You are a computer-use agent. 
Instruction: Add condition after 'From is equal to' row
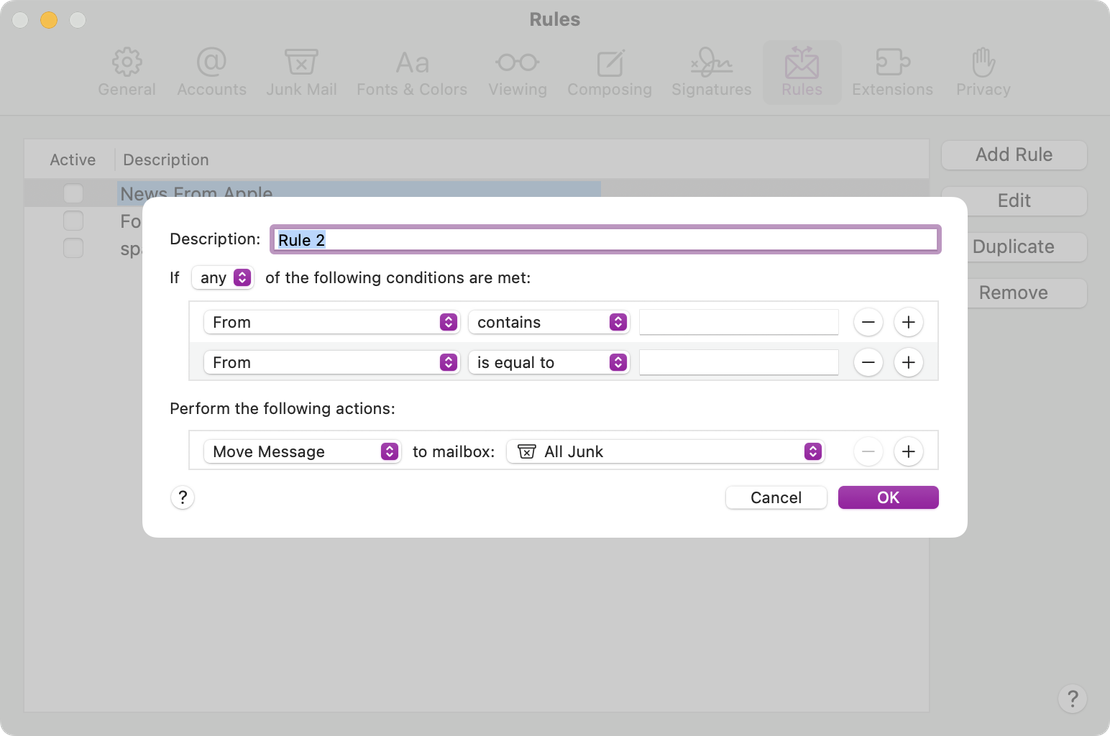[908, 362]
